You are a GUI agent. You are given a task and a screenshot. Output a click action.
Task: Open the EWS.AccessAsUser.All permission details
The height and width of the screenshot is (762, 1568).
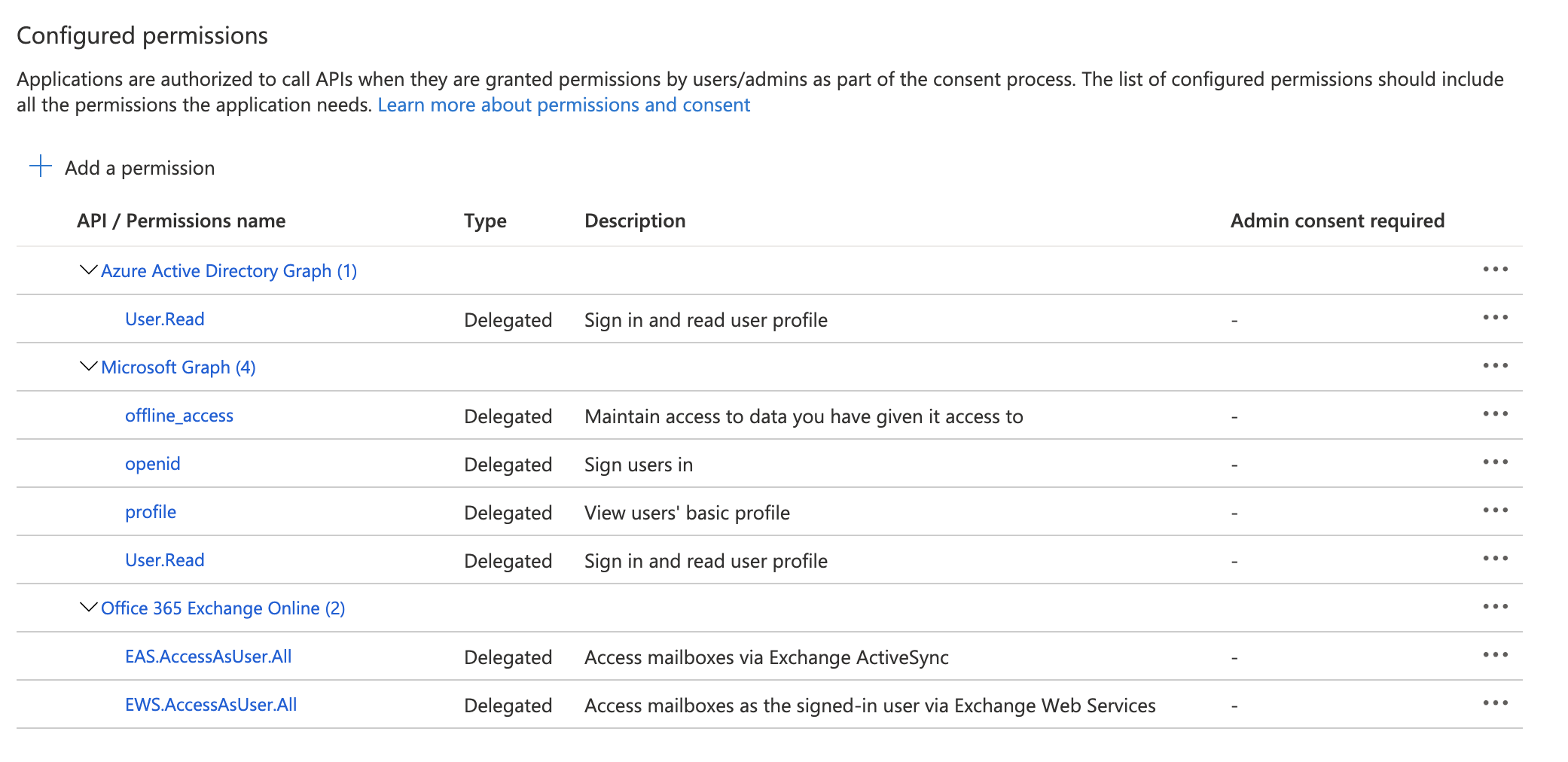click(211, 704)
